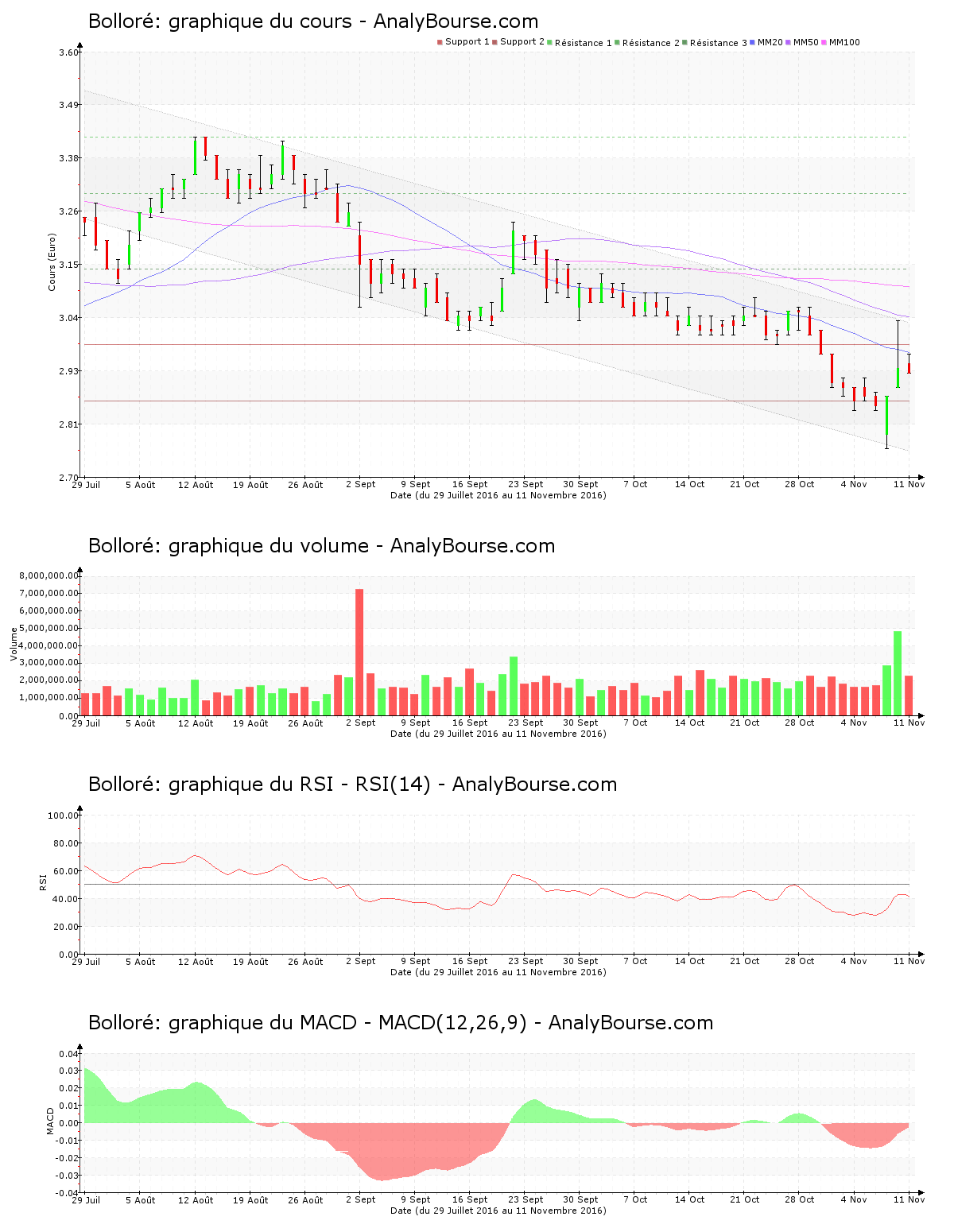Click the MM20 blue legend marker

click(x=754, y=41)
